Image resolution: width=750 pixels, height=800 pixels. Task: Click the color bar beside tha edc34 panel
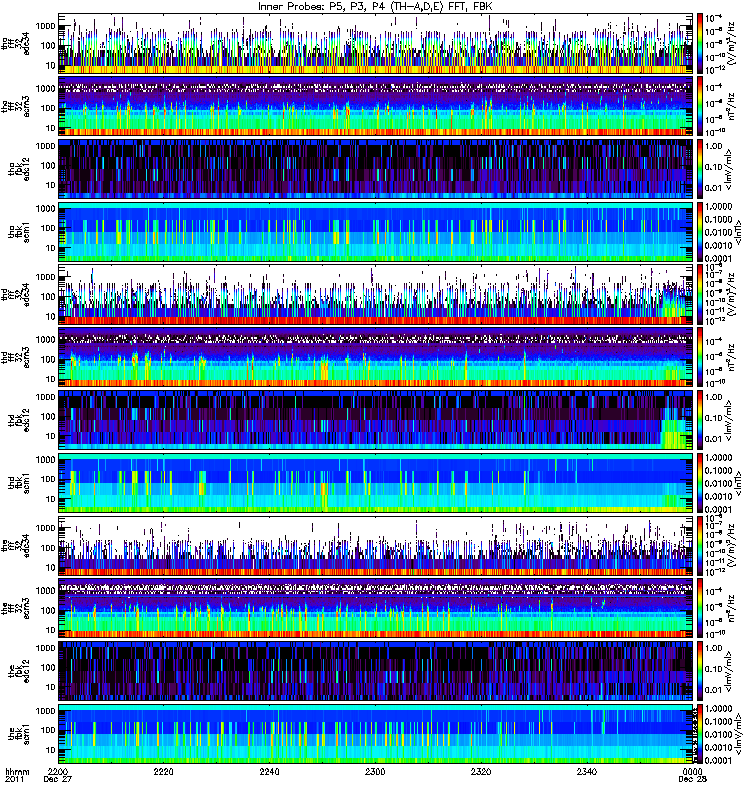699,43
